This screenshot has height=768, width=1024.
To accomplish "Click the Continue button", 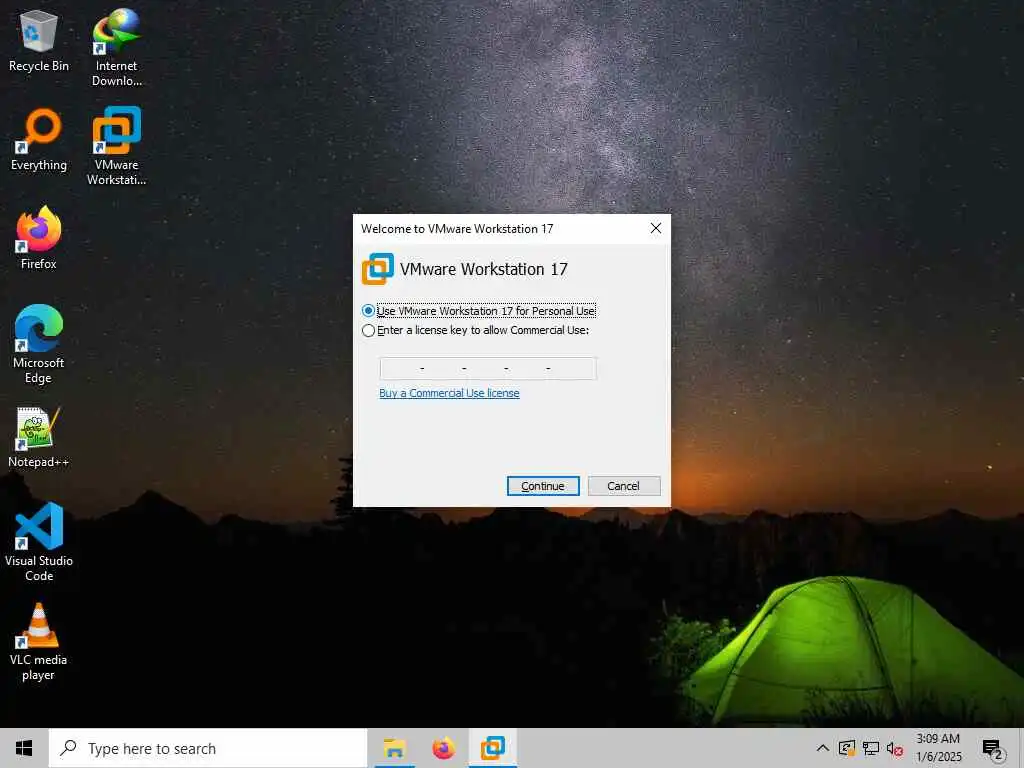I will [543, 486].
